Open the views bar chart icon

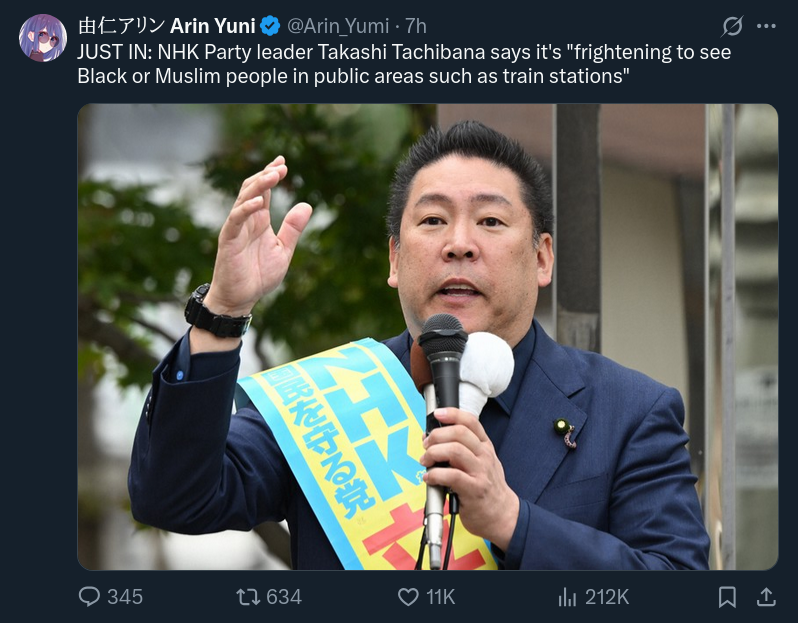[x=567, y=597]
